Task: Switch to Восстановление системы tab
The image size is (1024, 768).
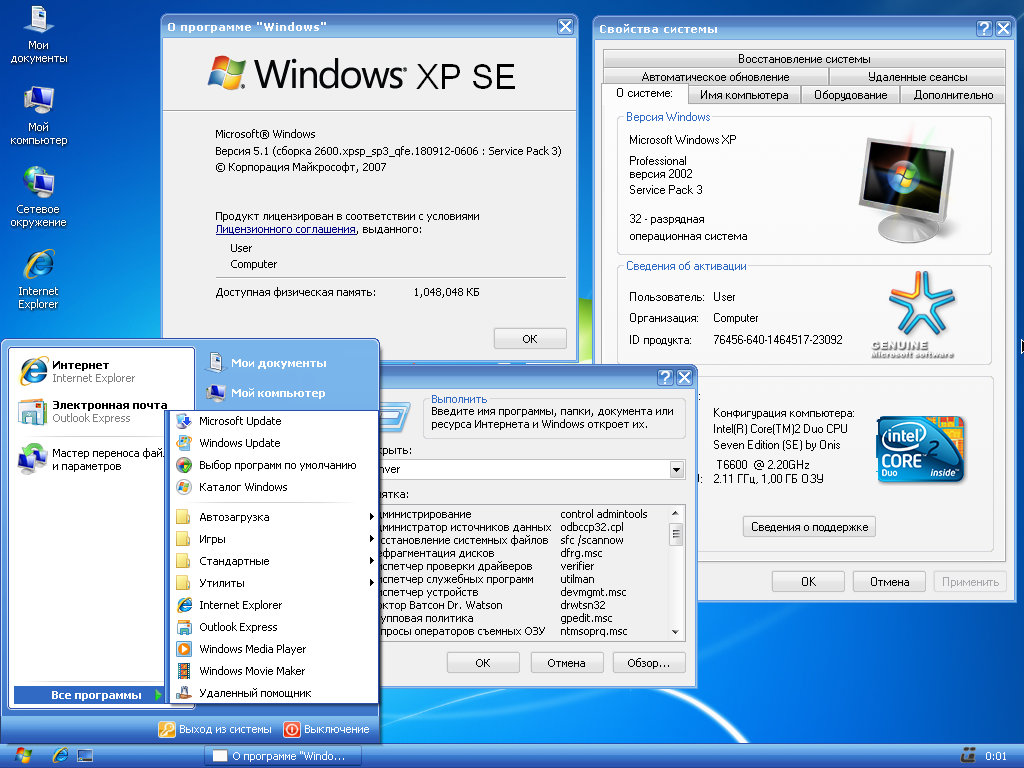Action: 804,59
